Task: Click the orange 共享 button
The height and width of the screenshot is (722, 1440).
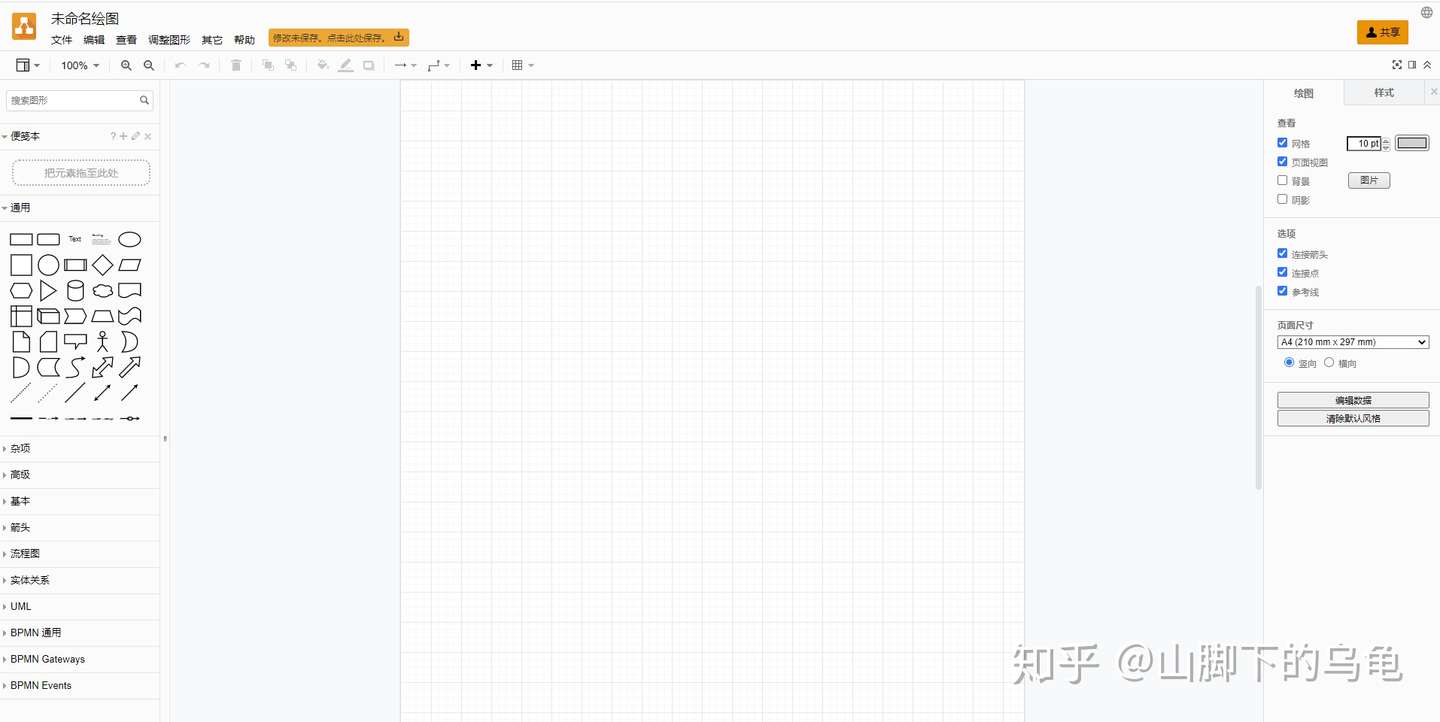Action: coord(1383,32)
